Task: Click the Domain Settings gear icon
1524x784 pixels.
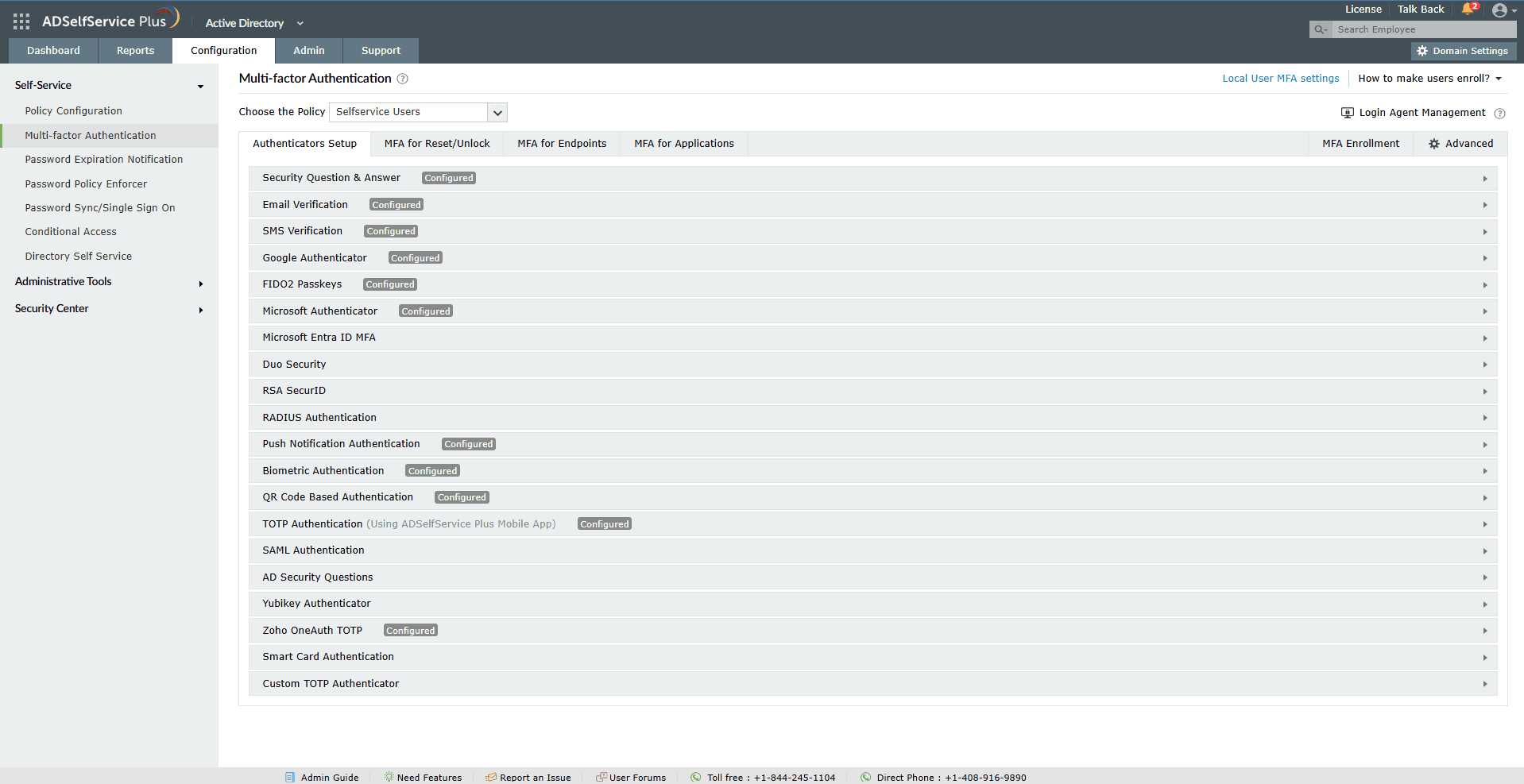Action: pyautogui.click(x=1422, y=51)
